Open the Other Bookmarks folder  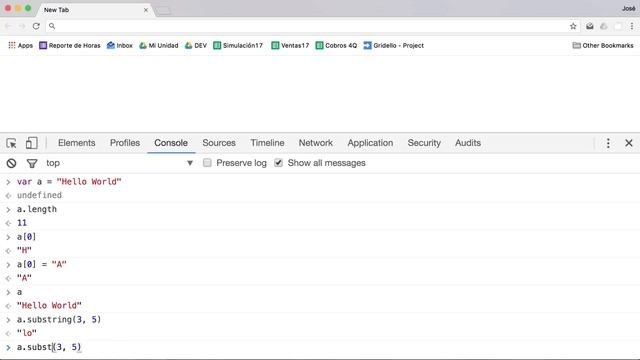pyautogui.click(x=603, y=45)
